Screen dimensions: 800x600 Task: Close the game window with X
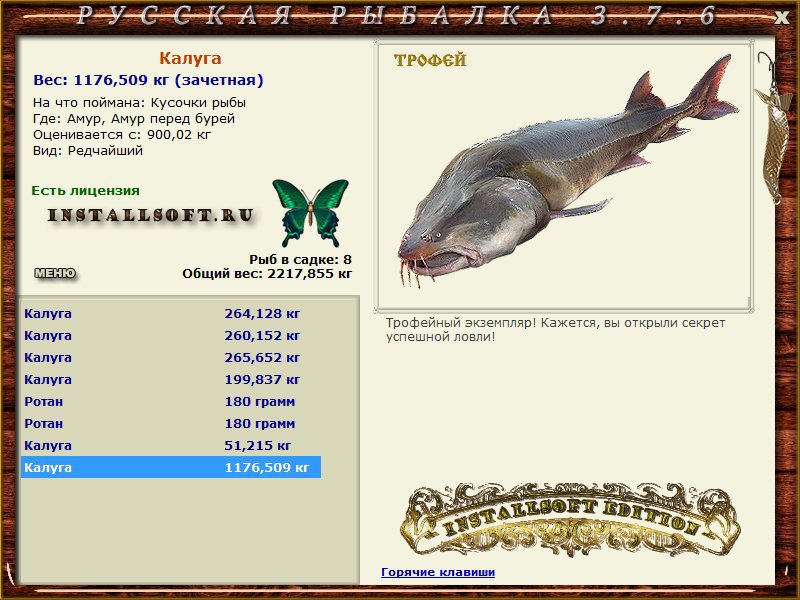[781, 17]
